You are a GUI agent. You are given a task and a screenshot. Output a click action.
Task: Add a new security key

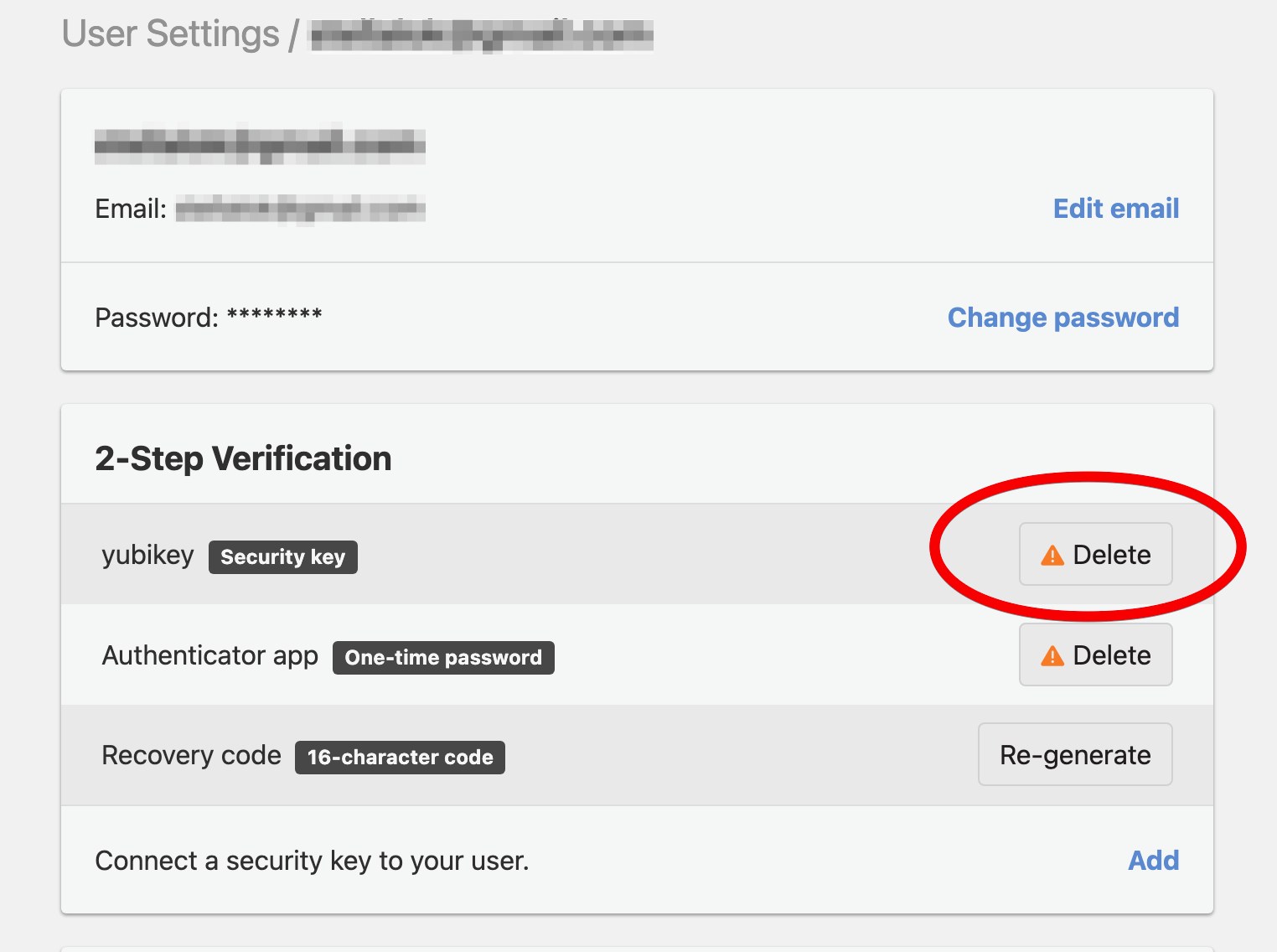(x=1153, y=861)
